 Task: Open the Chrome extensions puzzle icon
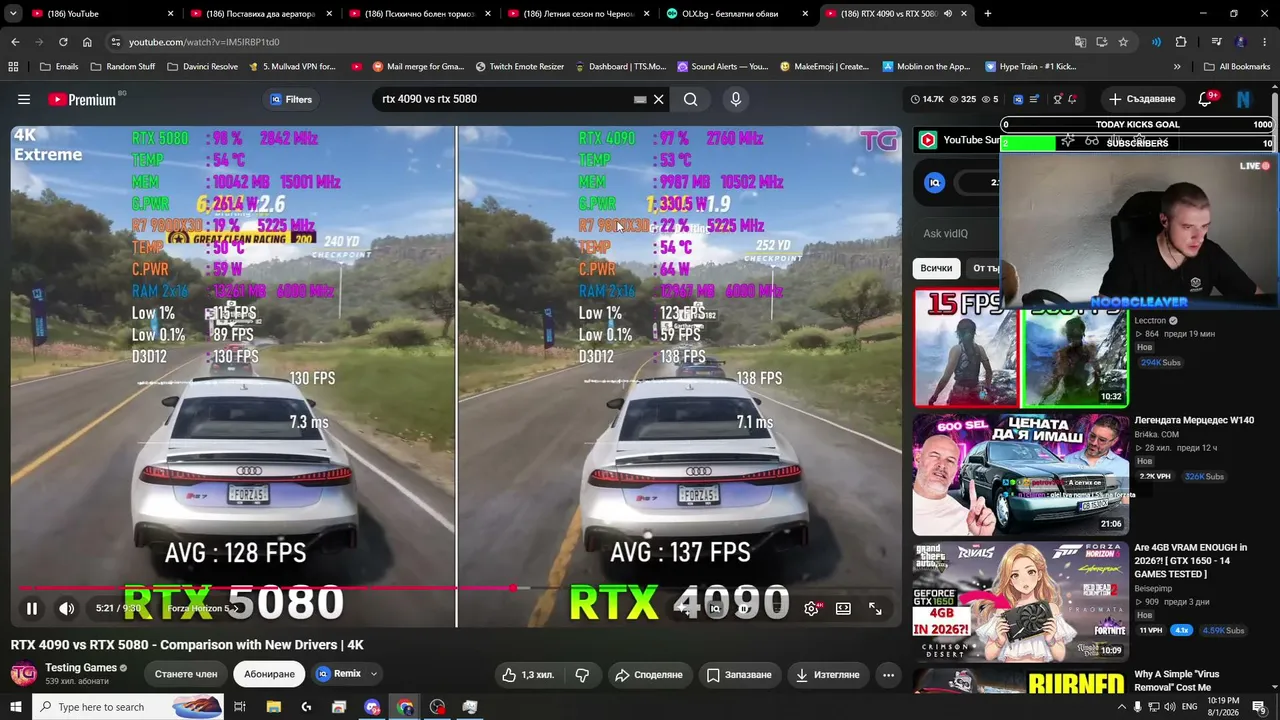click(1181, 42)
